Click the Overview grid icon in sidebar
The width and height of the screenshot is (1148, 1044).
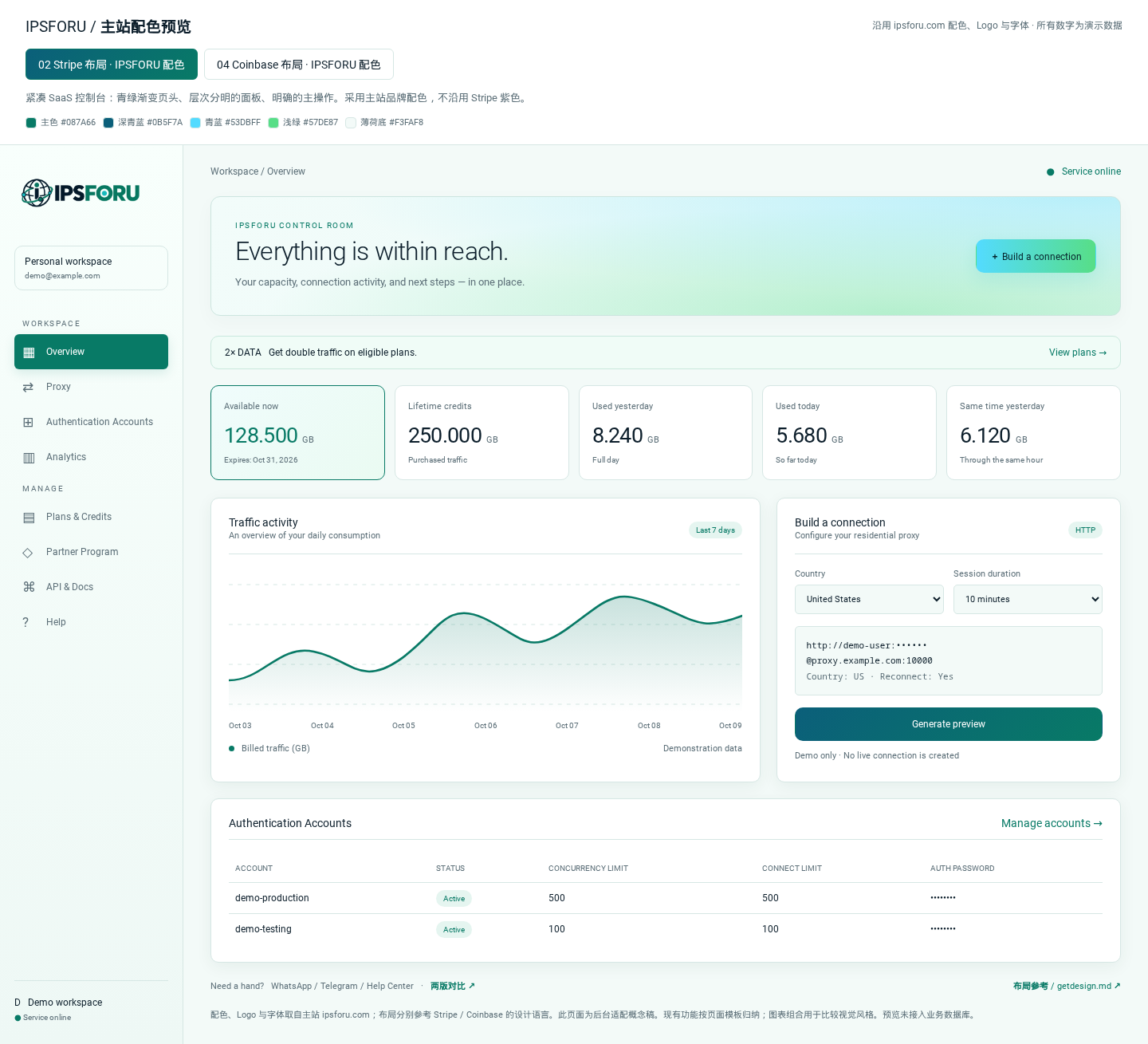(29, 353)
